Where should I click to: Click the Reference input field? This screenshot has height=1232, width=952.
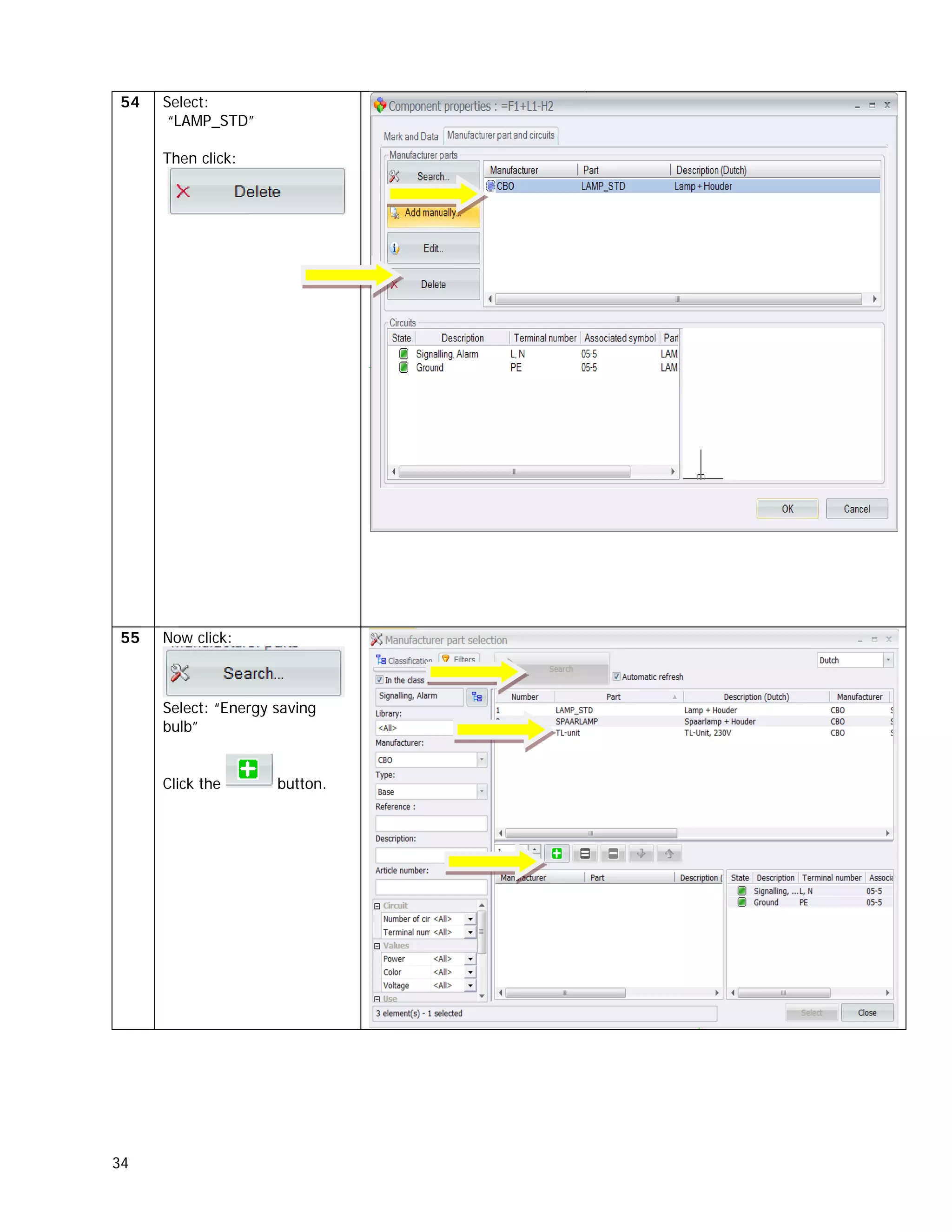click(431, 823)
